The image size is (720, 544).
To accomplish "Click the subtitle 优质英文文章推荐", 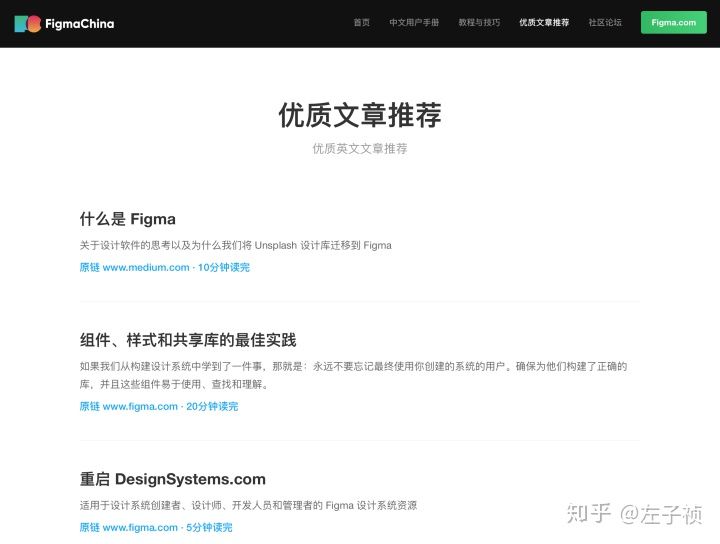I will point(360,148).
